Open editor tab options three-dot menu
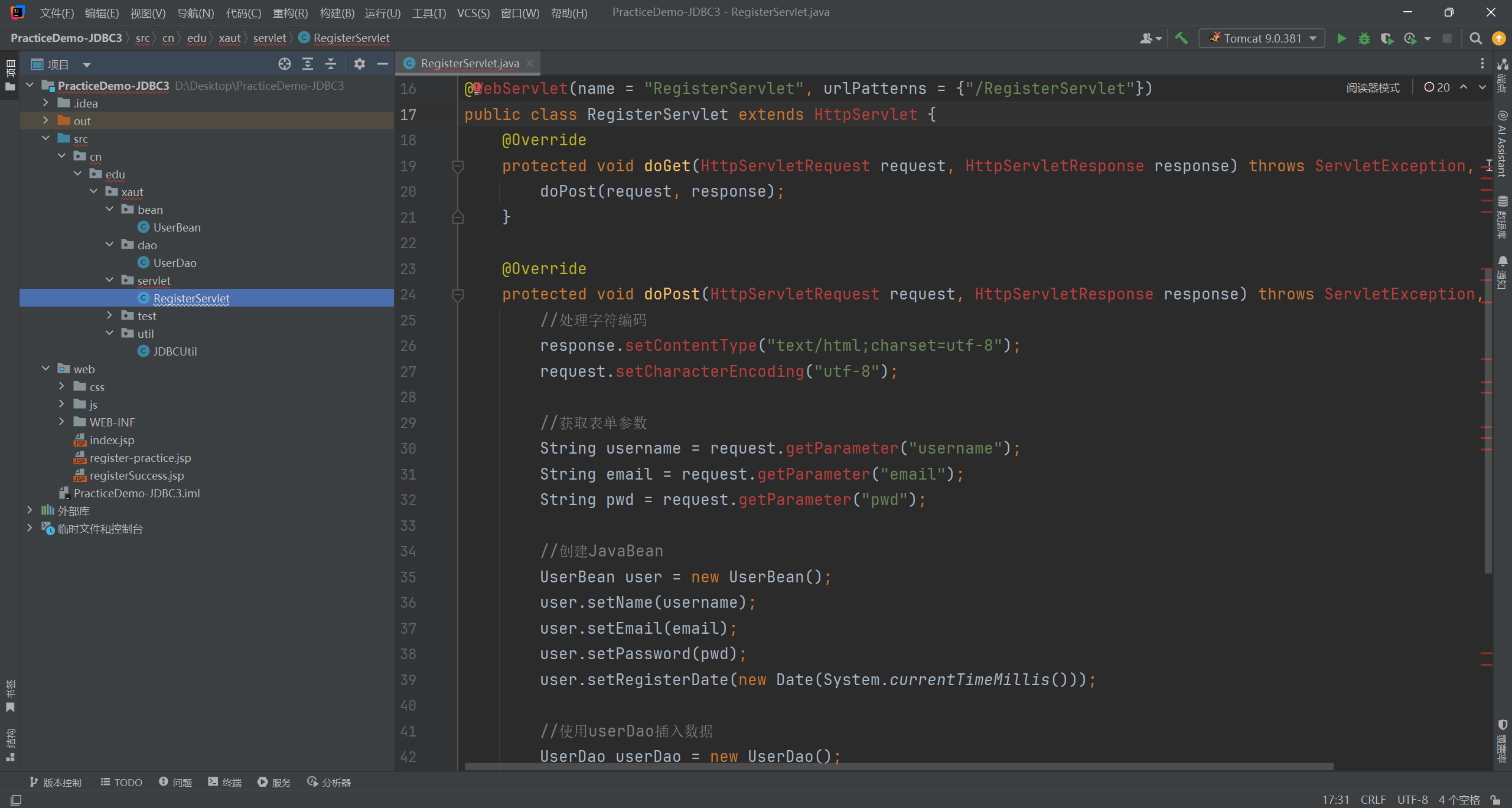The image size is (1512, 808). [1482, 63]
